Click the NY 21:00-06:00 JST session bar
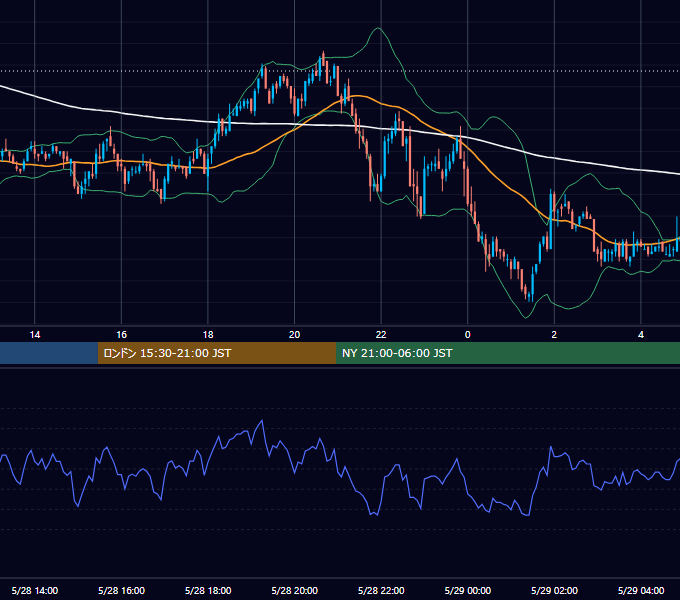 [508, 353]
